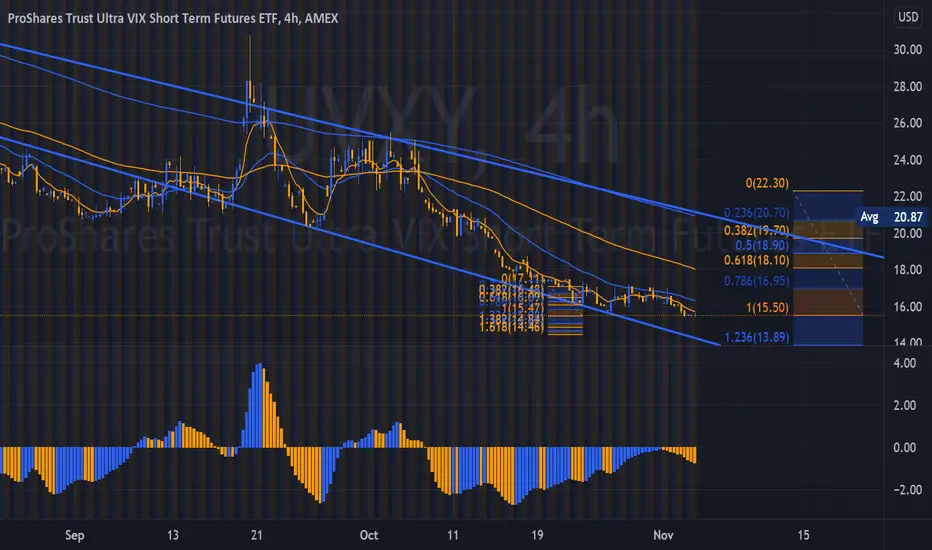Click the Oct date label on time axis
932x550 pixels.
coord(369,535)
